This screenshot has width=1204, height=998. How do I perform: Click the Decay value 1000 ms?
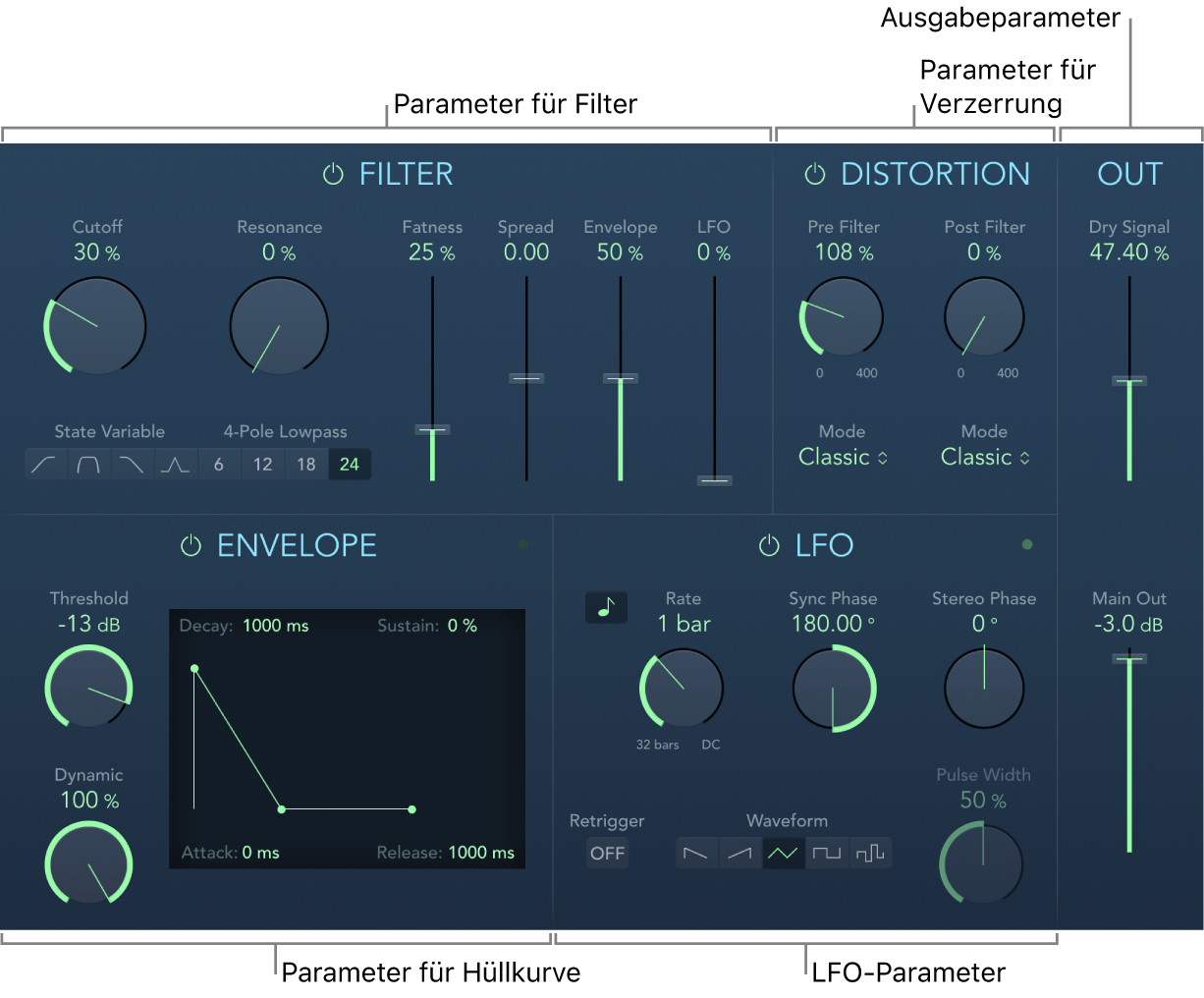275,626
